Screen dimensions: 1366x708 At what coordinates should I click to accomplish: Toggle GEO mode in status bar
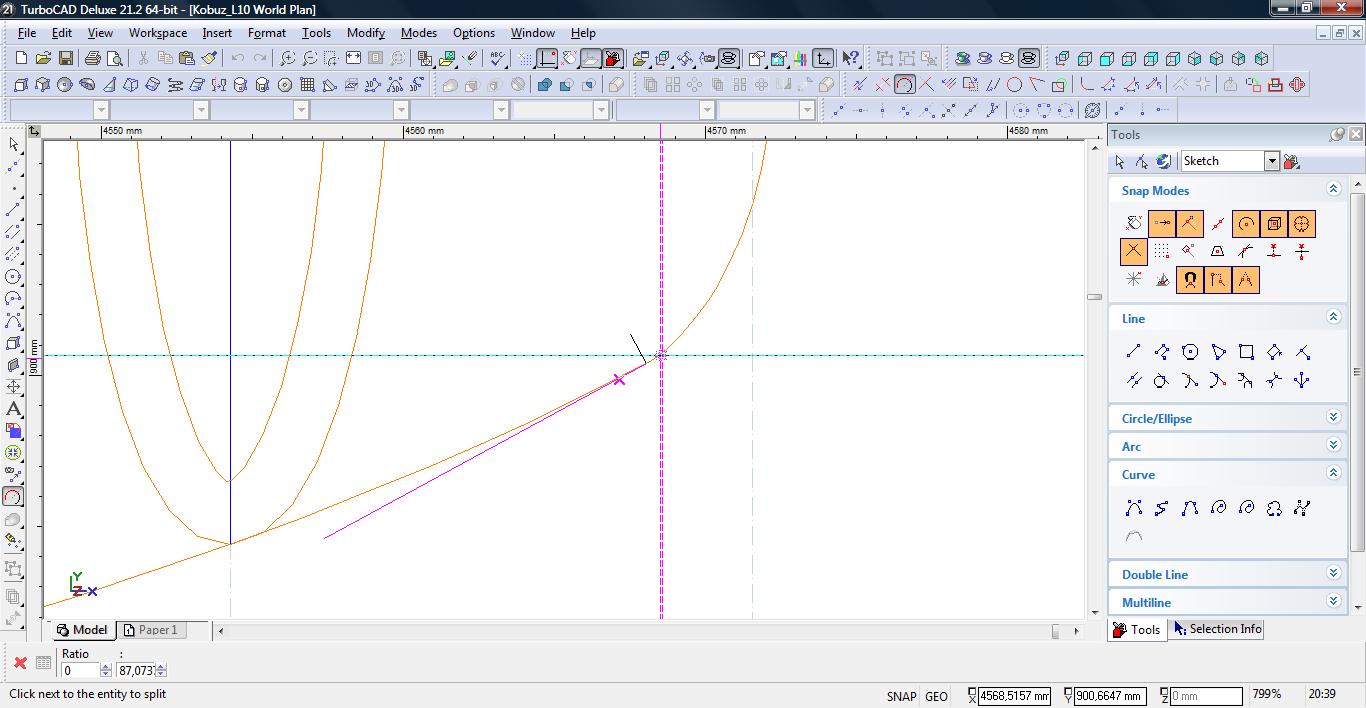936,696
